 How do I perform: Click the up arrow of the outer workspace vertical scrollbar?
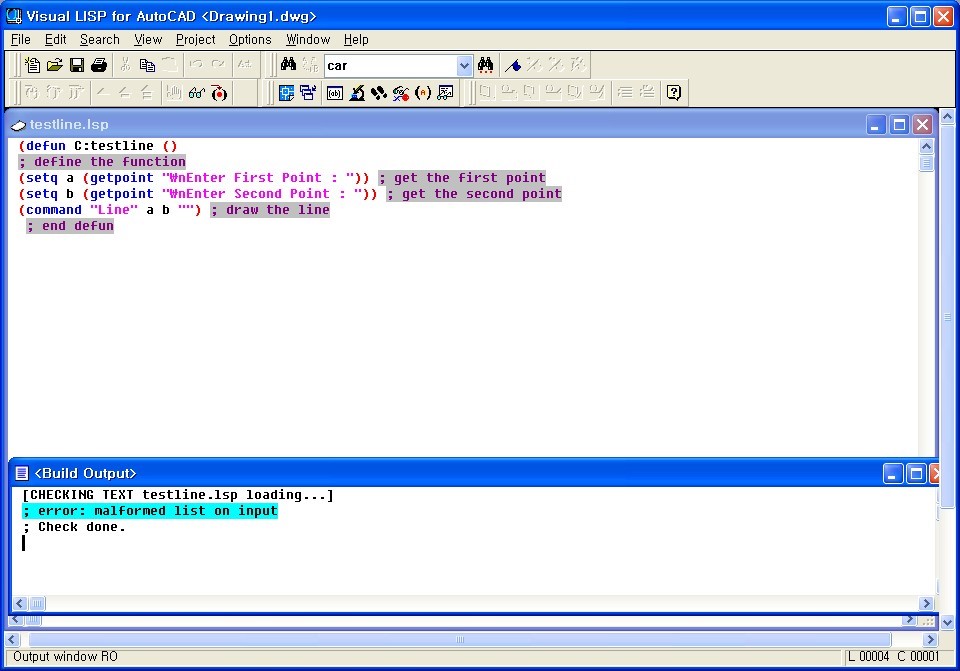[947, 116]
